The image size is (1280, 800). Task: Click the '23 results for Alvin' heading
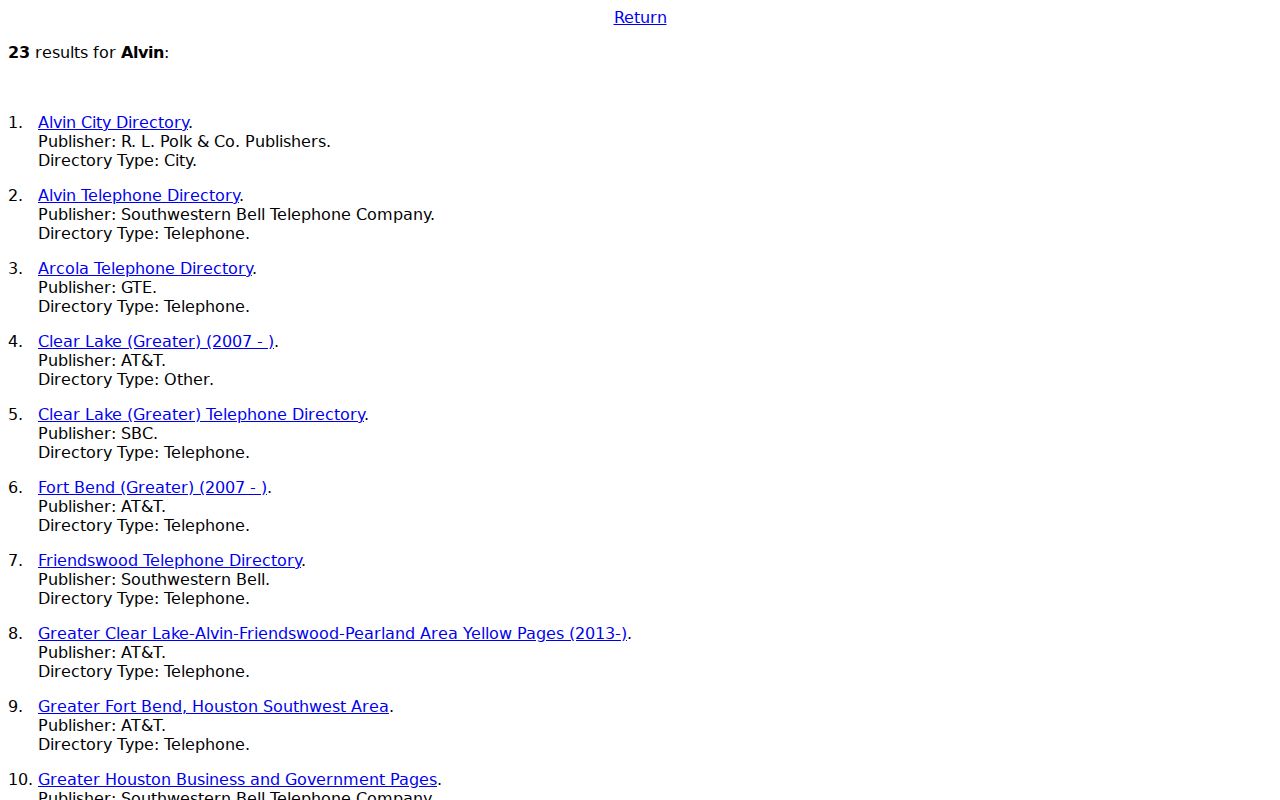click(88, 52)
